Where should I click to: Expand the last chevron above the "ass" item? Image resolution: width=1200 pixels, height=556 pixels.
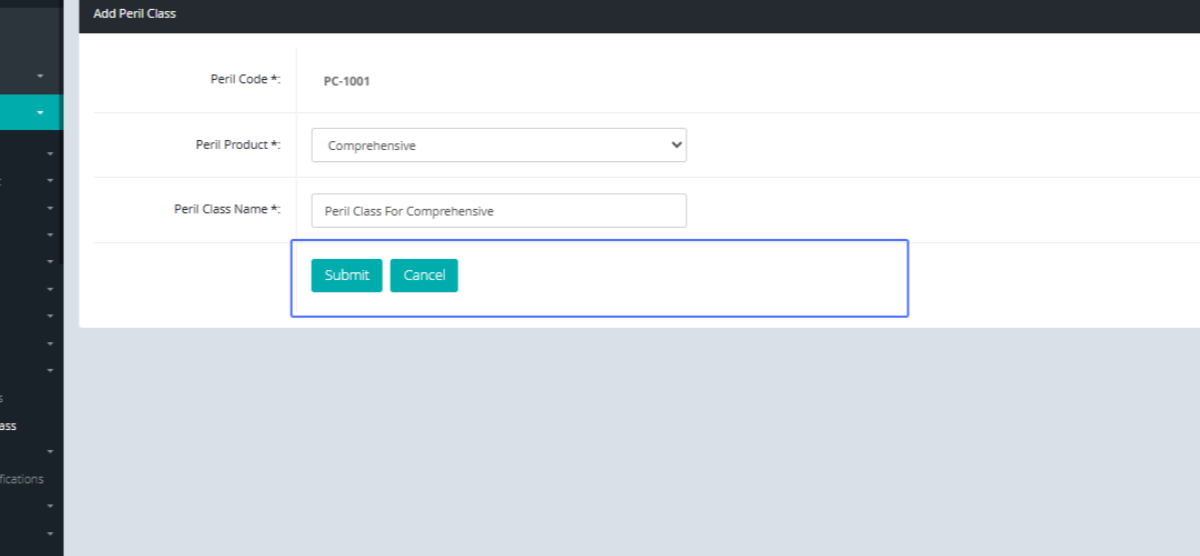50,371
